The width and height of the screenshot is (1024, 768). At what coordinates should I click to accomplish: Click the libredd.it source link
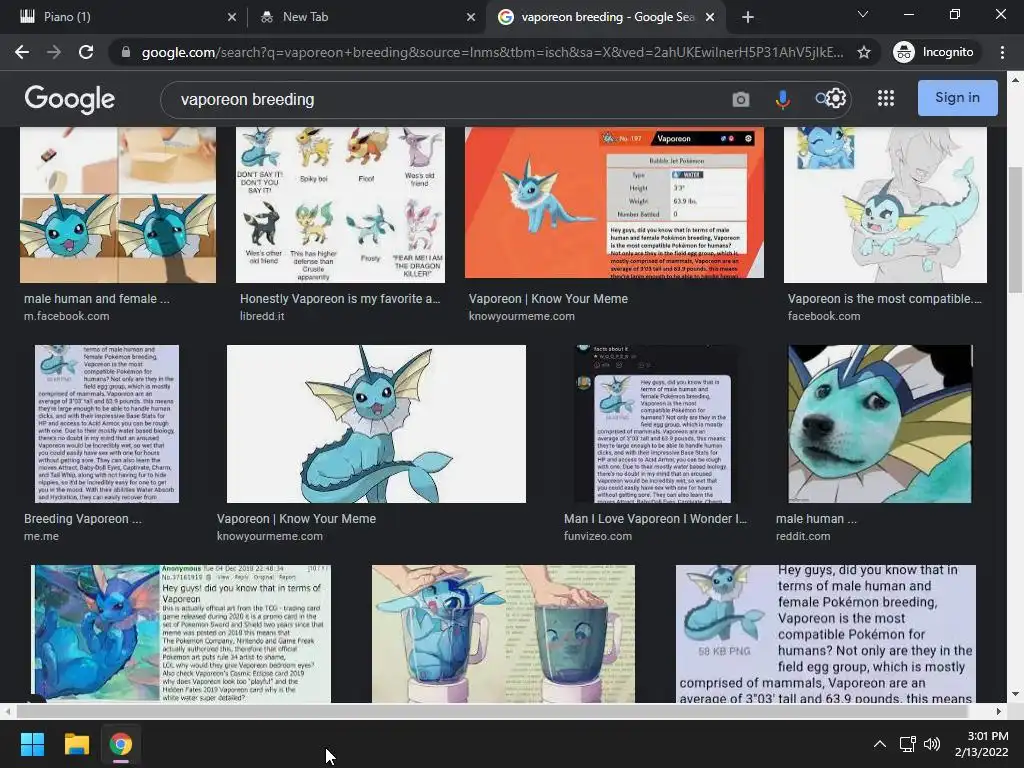click(262, 316)
